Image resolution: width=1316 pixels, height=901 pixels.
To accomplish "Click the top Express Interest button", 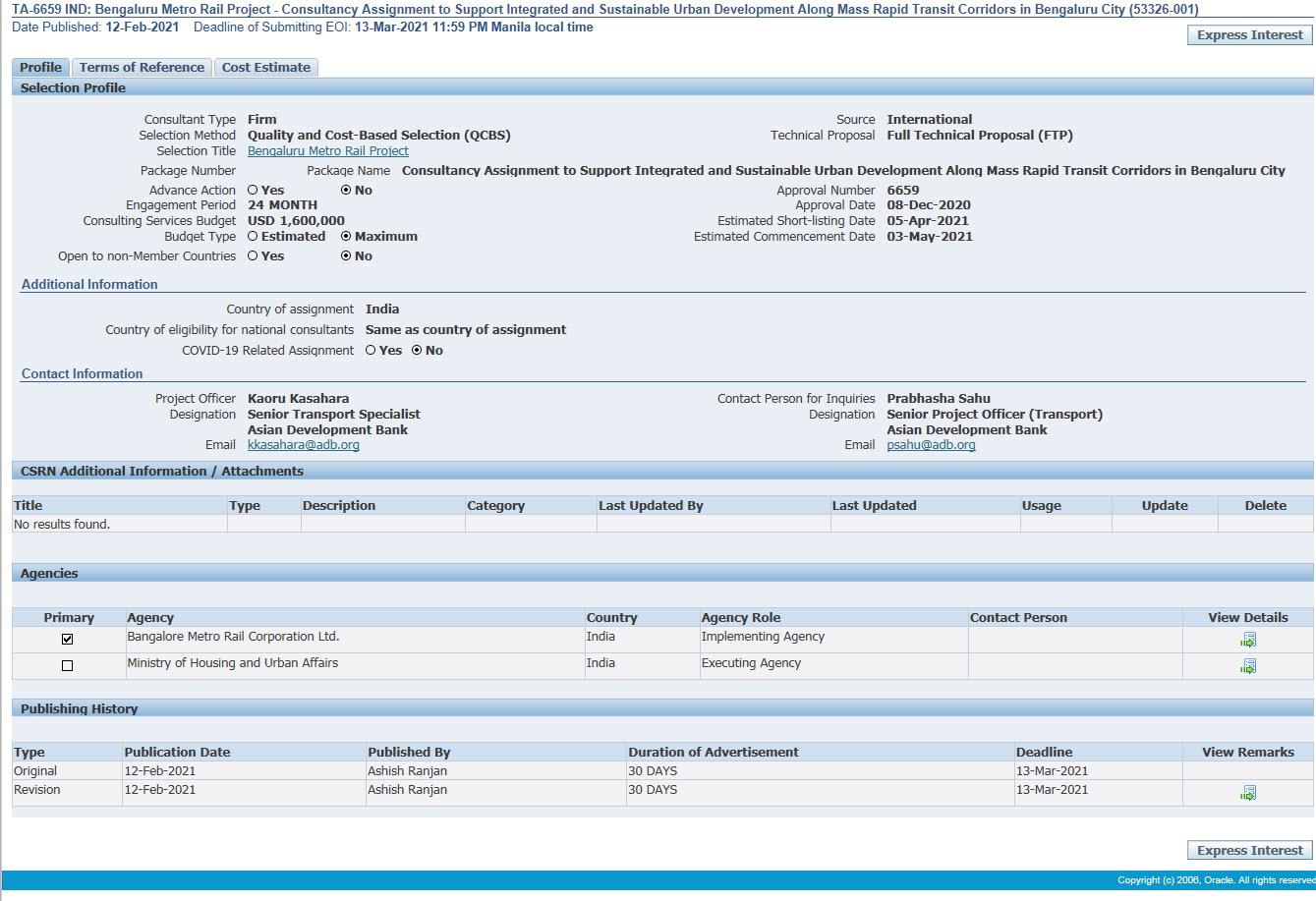I will pos(1250,34).
